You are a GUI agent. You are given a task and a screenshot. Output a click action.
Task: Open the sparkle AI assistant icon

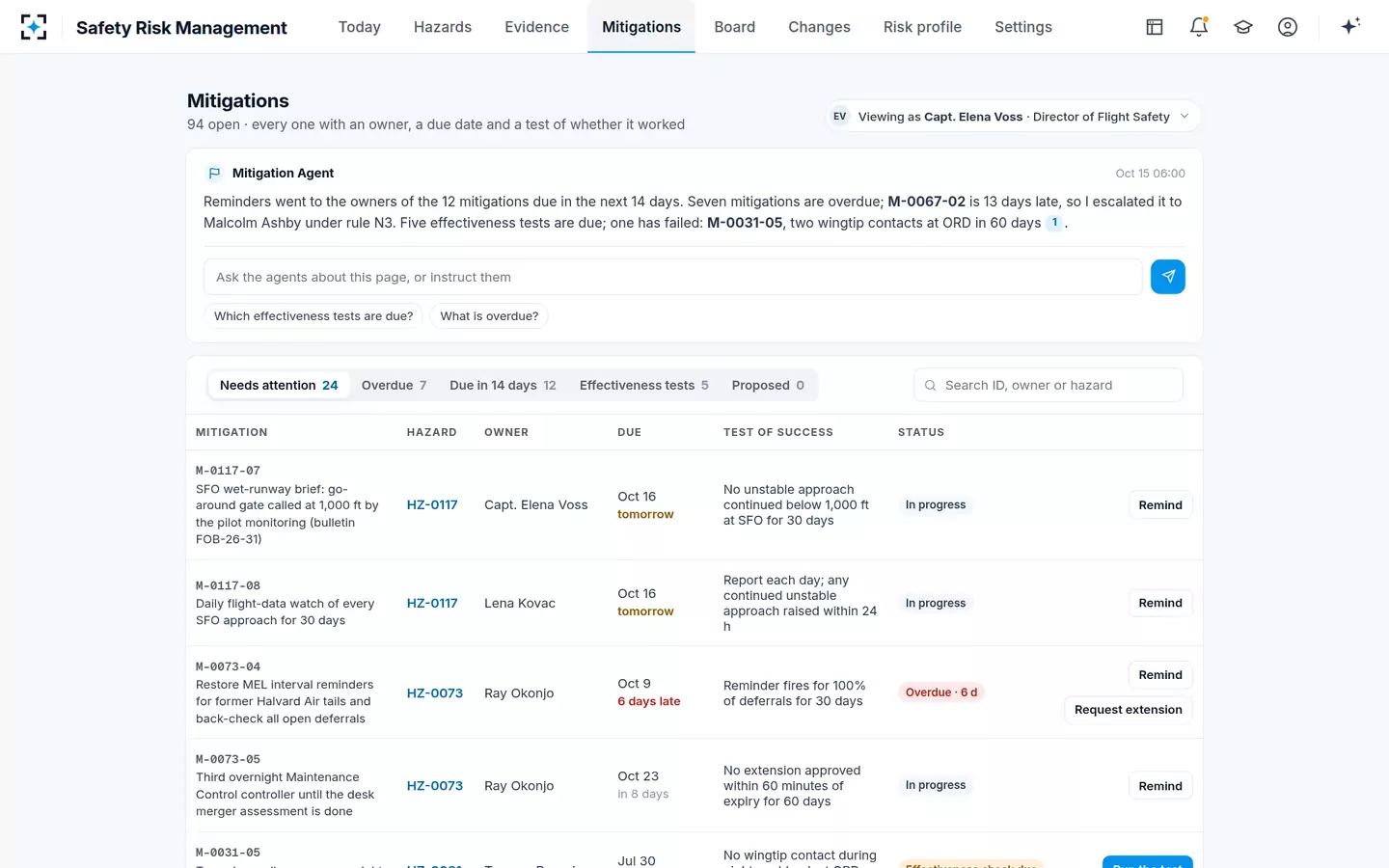[1350, 27]
